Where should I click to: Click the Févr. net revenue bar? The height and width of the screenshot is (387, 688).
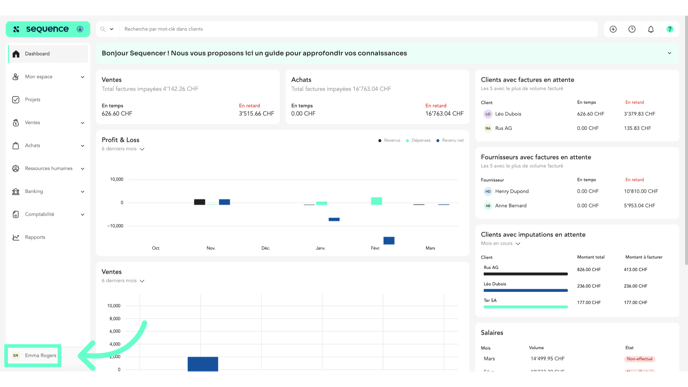tap(389, 240)
